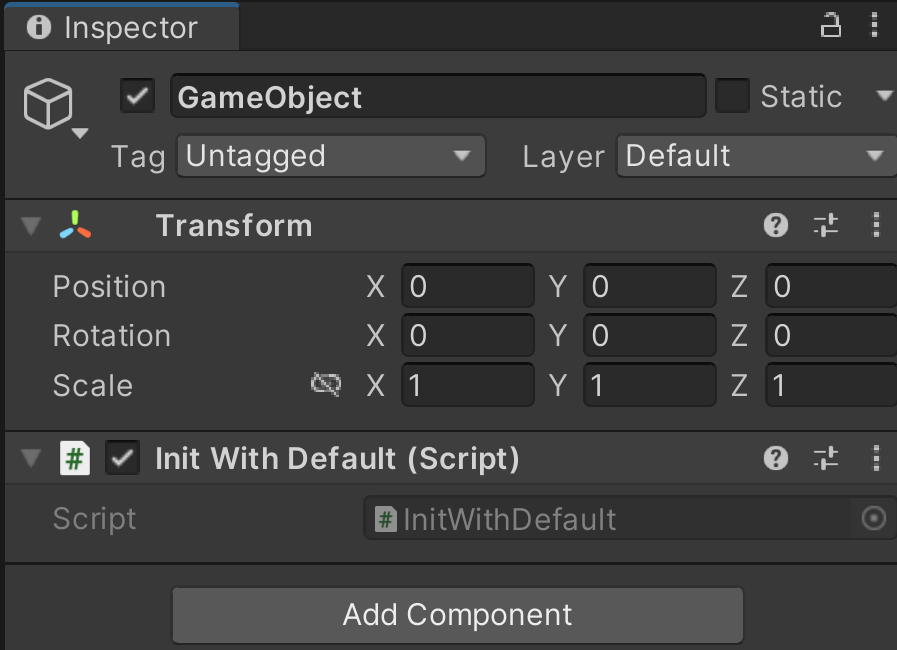This screenshot has width=897, height=650.
Task: Open Init With Default preset settings icon
Action: pos(825,458)
